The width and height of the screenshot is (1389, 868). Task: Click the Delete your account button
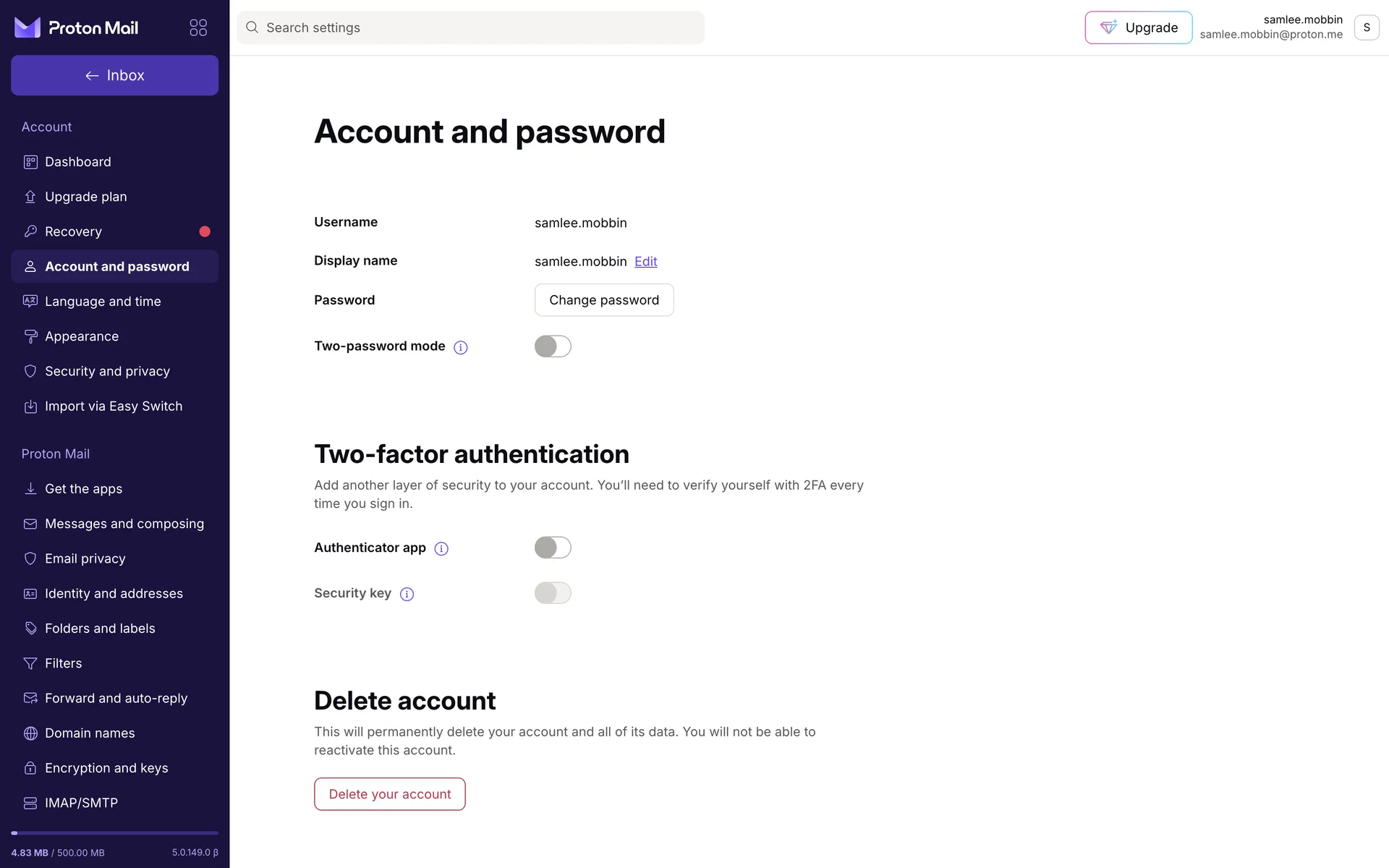[x=389, y=794]
